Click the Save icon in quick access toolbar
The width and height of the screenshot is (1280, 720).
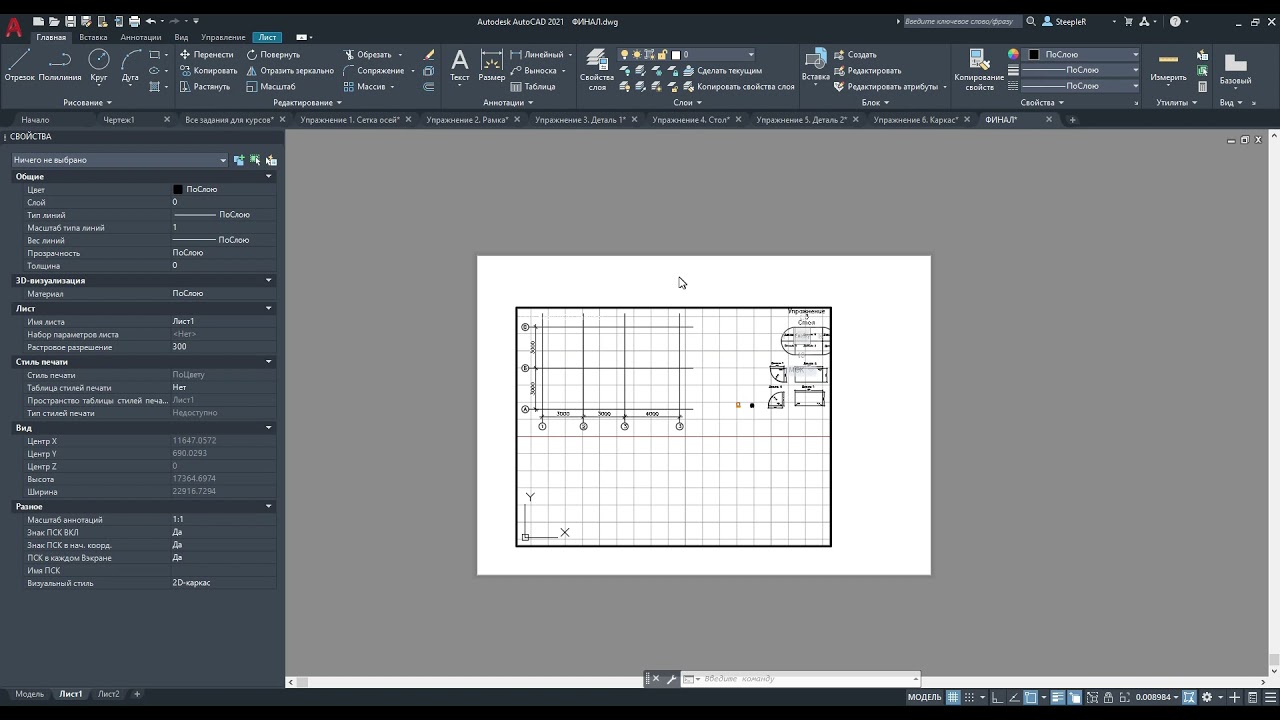click(70, 21)
